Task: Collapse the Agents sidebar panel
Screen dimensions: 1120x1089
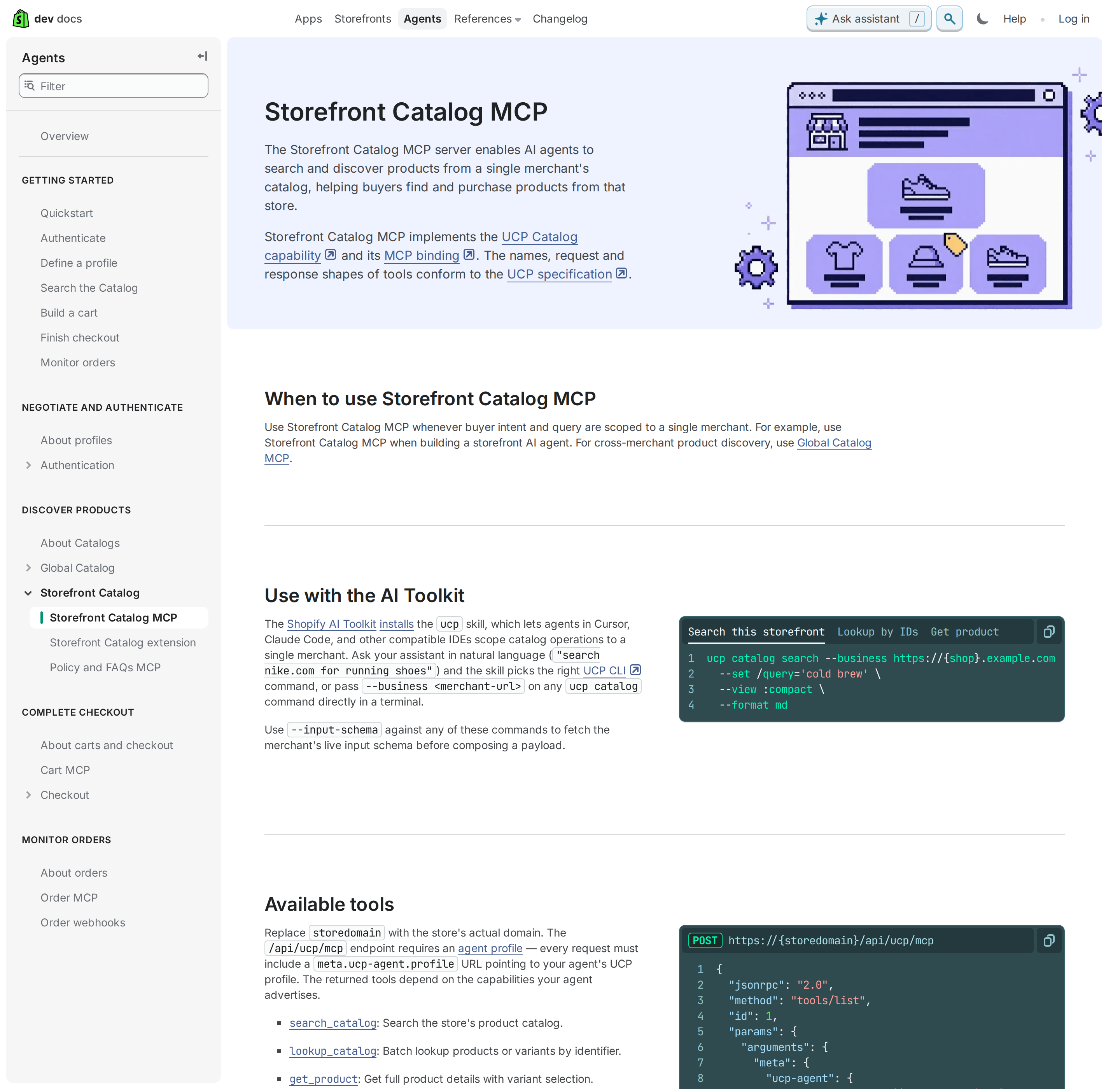Action: [x=203, y=57]
